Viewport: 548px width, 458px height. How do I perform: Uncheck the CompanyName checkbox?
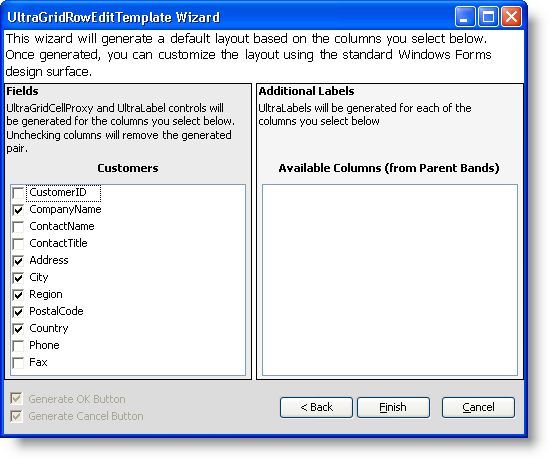[x=18, y=210]
